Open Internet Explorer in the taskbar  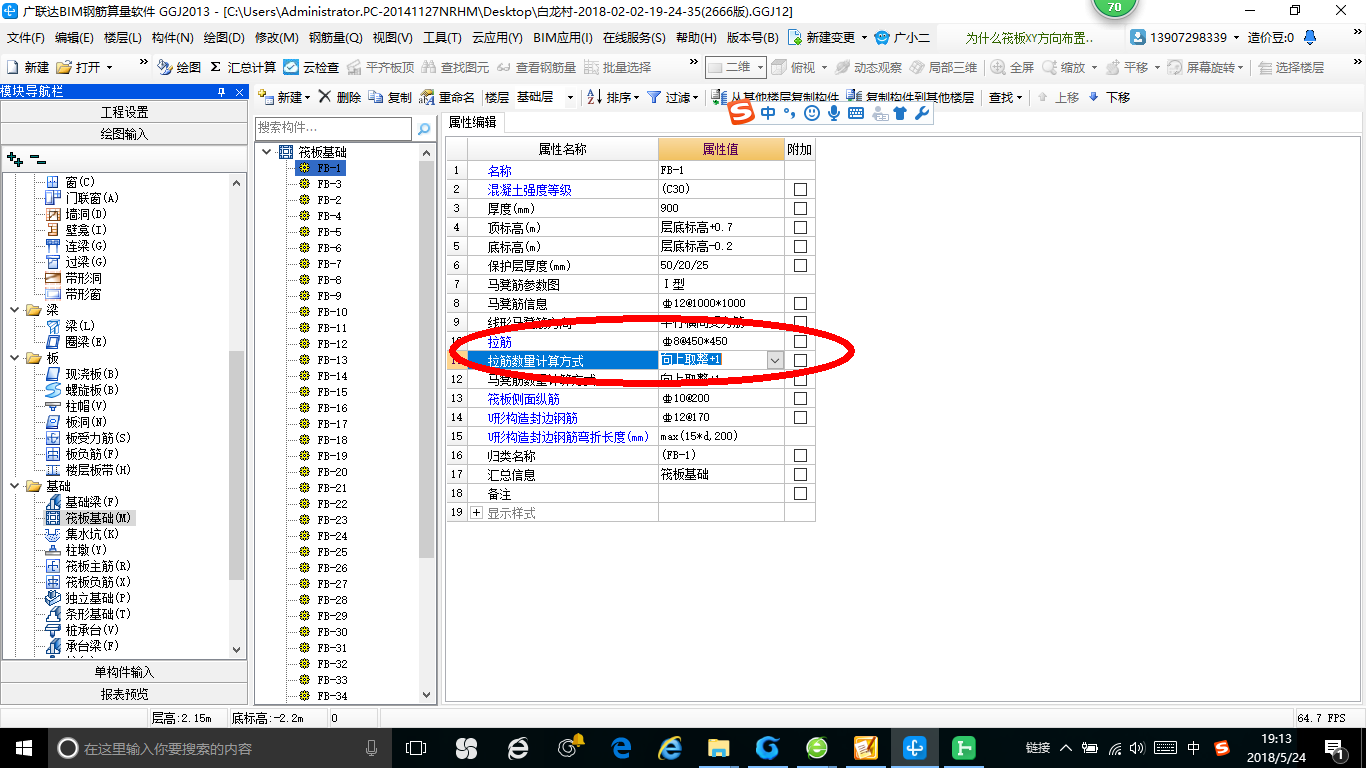pyautogui.click(x=670, y=747)
